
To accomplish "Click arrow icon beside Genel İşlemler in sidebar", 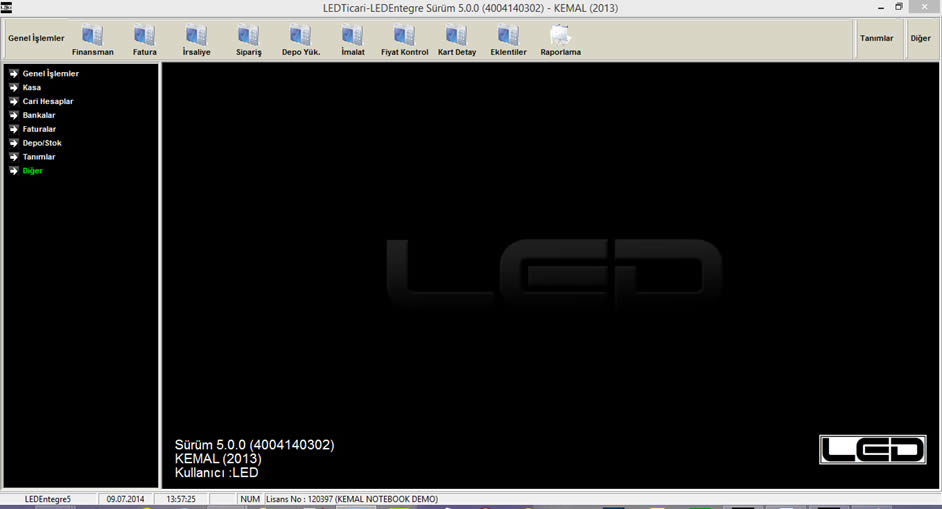I will click(14, 73).
